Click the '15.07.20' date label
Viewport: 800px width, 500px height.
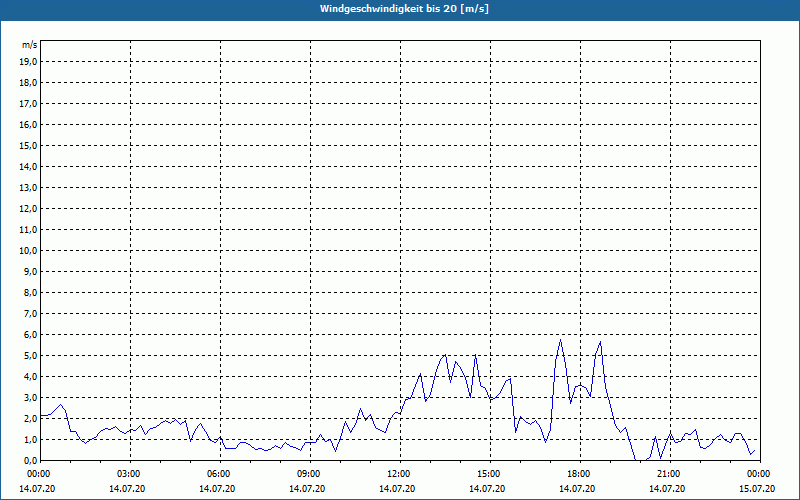(x=757, y=489)
